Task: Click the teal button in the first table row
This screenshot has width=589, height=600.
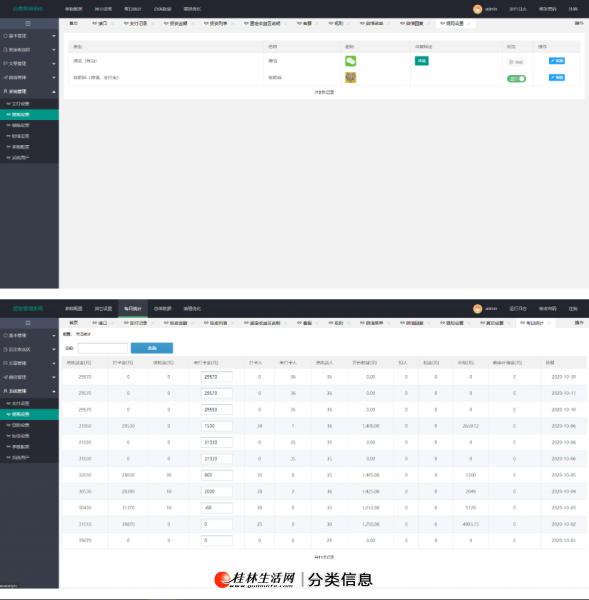Action: click(x=421, y=61)
